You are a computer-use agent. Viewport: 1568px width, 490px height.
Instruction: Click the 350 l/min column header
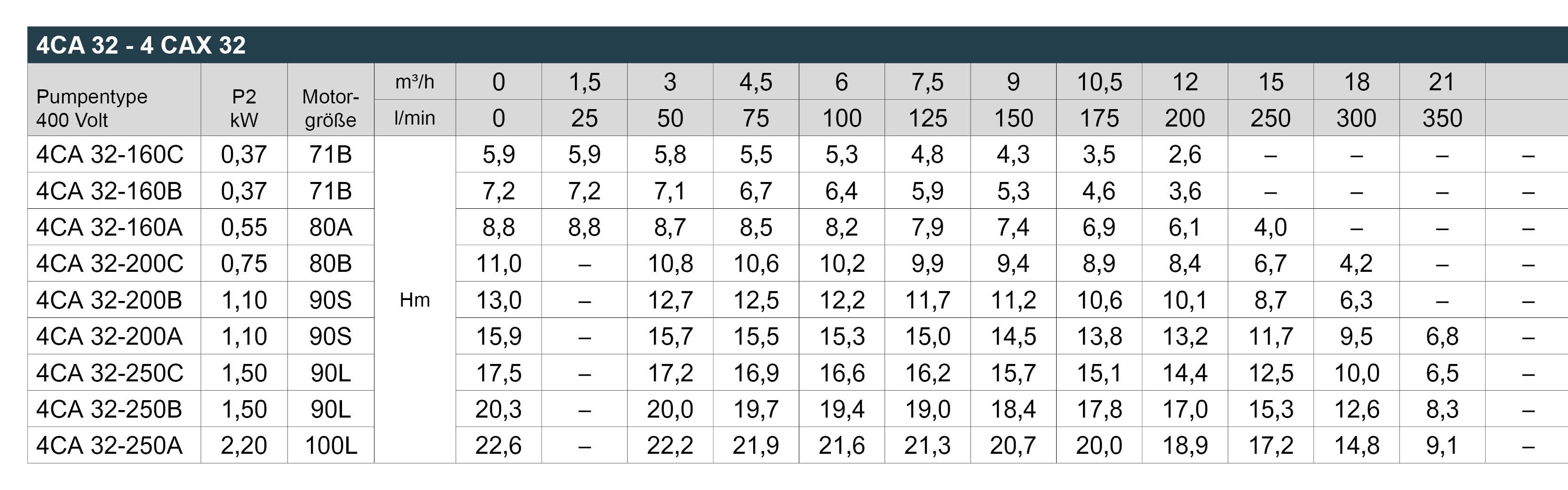pos(1442,118)
